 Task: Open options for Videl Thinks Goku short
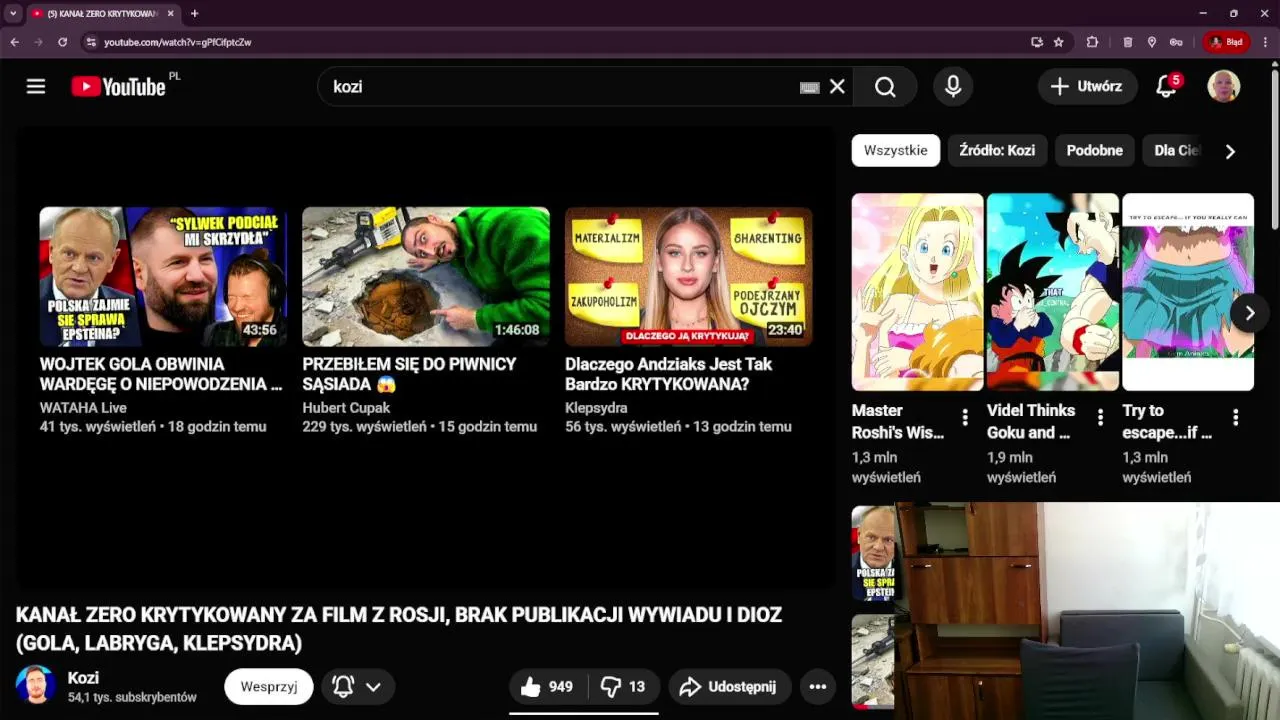[1100, 418]
